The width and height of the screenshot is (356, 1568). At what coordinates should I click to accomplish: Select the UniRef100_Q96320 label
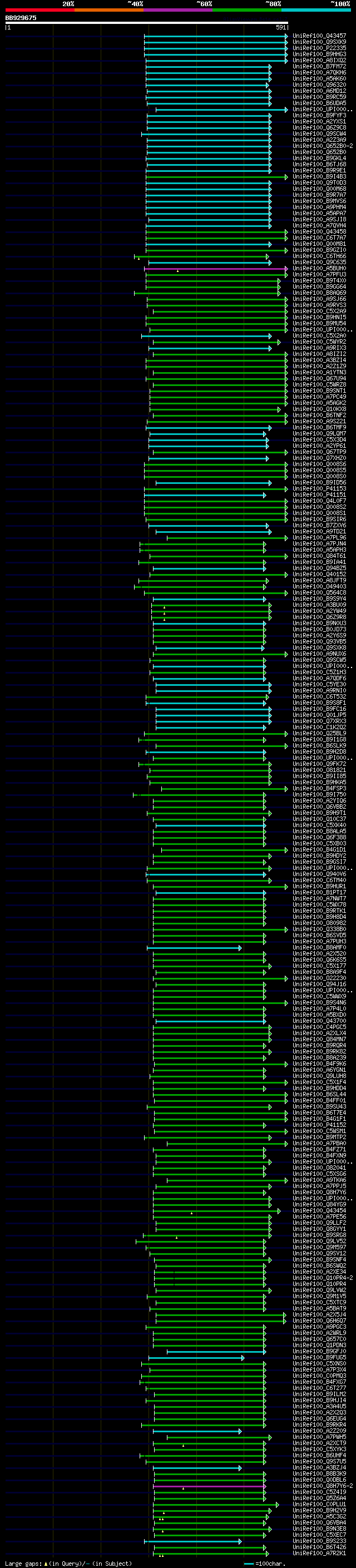pos(319,85)
